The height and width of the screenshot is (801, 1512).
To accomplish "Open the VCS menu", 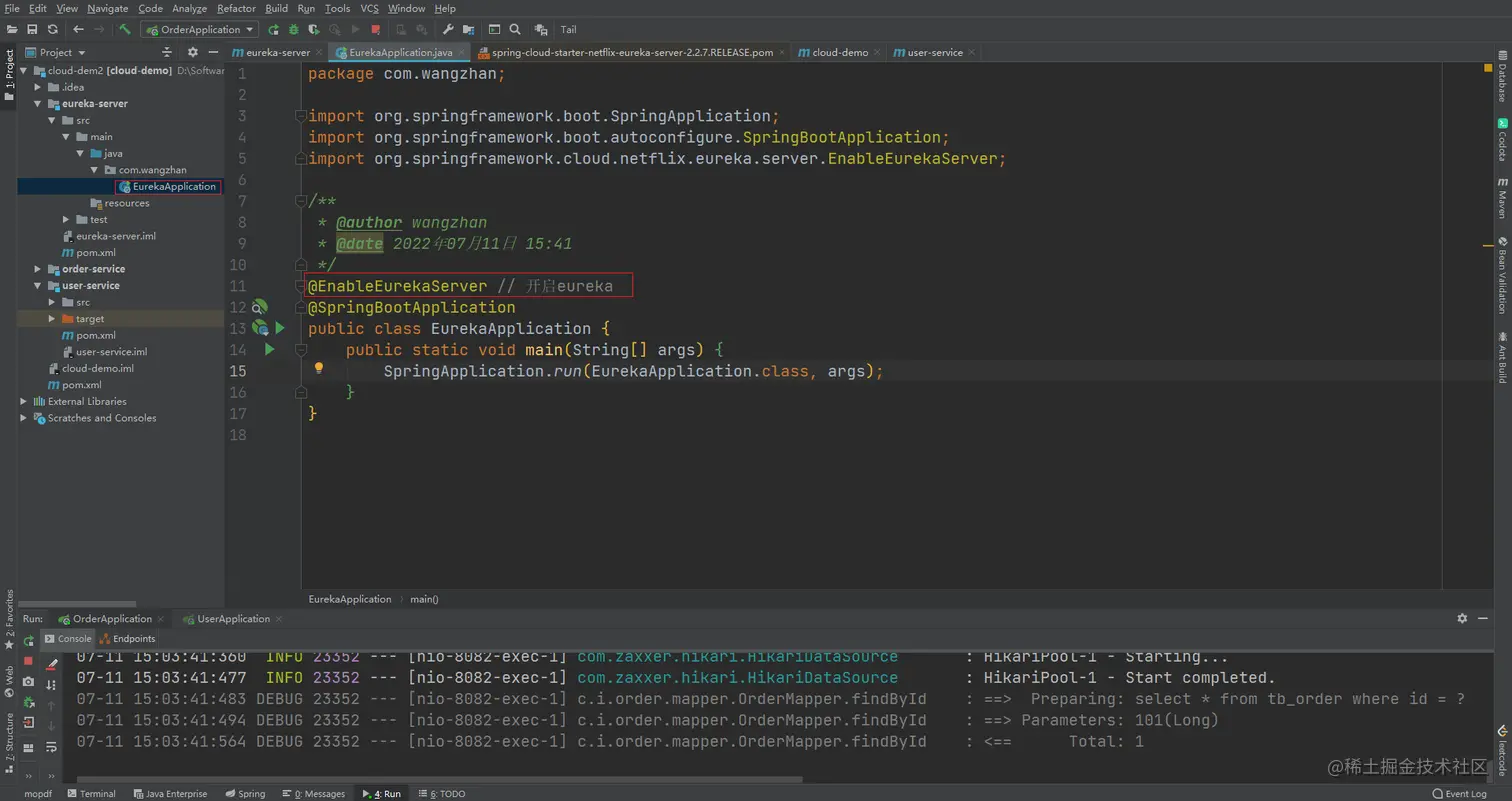I will pos(369,8).
